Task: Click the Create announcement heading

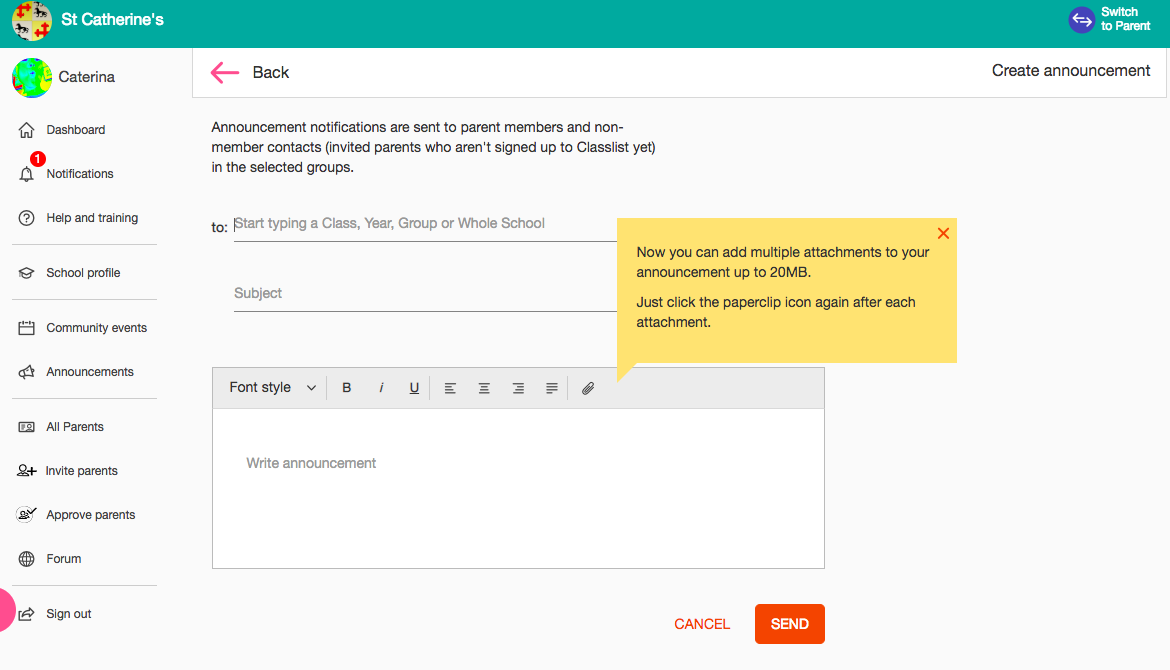Action: coord(1071,71)
